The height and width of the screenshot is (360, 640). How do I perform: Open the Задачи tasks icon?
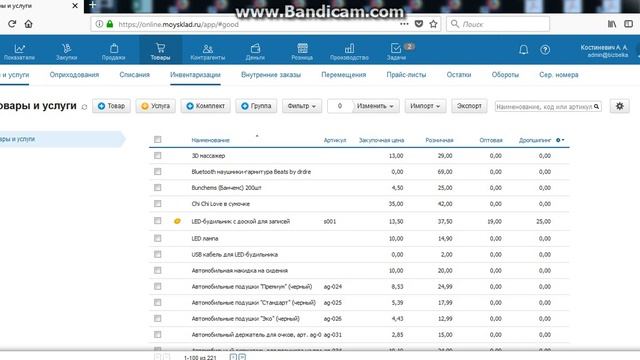396,48
